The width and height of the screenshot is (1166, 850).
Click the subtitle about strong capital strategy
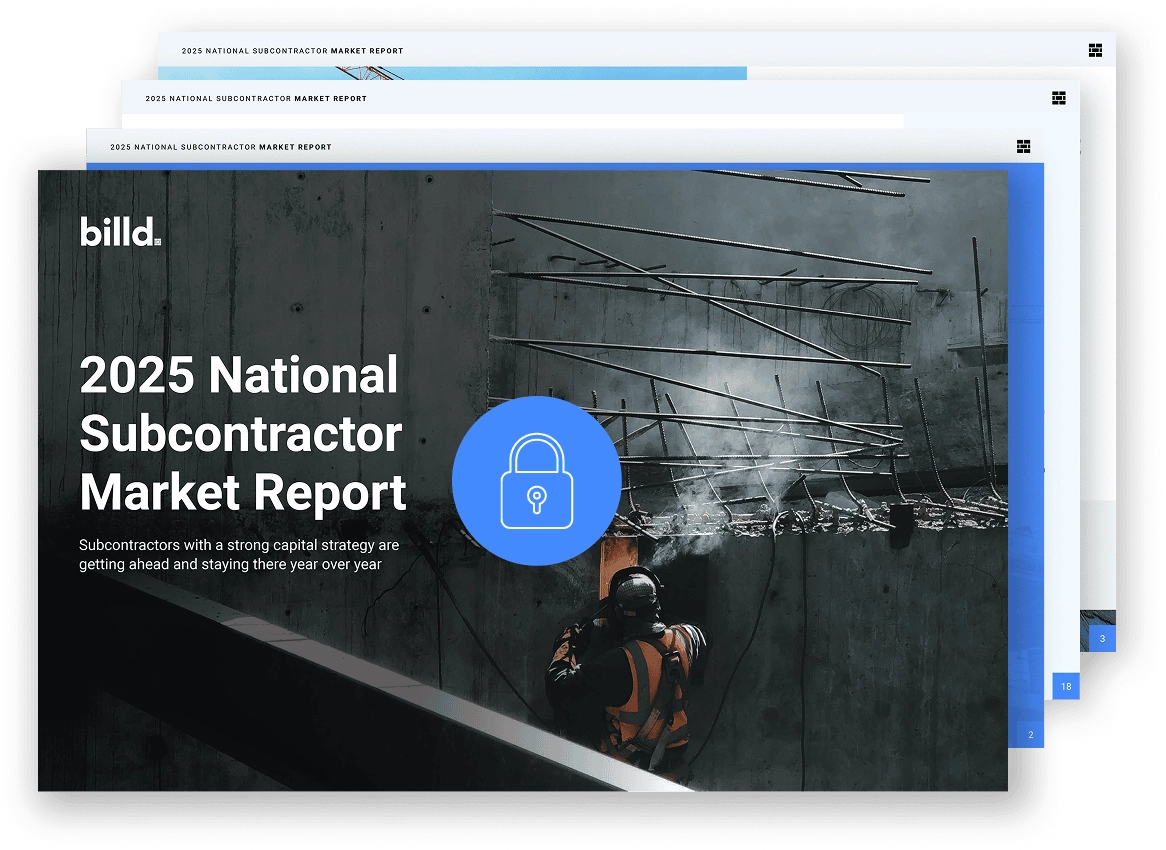[x=239, y=554]
